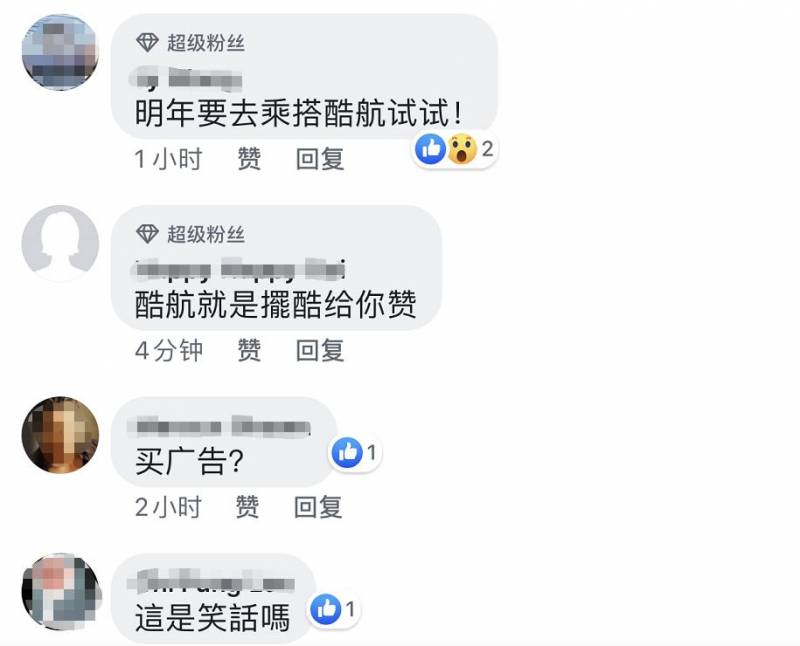Click the like thumb icon beside 這是笑話嗎 comment
Image resolution: width=800 pixels, height=646 pixels.
point(326,609)
